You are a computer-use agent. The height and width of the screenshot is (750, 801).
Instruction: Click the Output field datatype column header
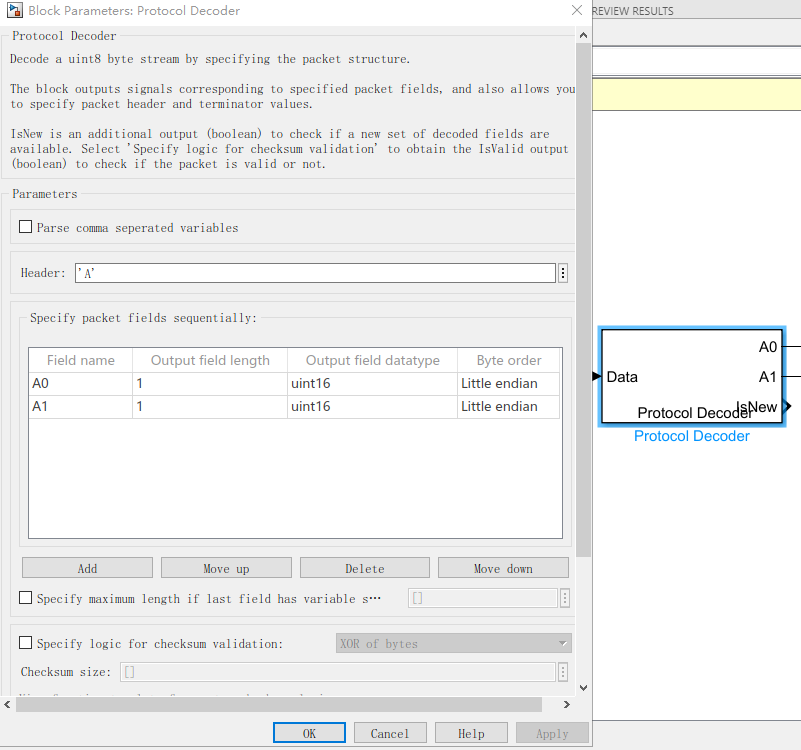click(x=372, y=360)
